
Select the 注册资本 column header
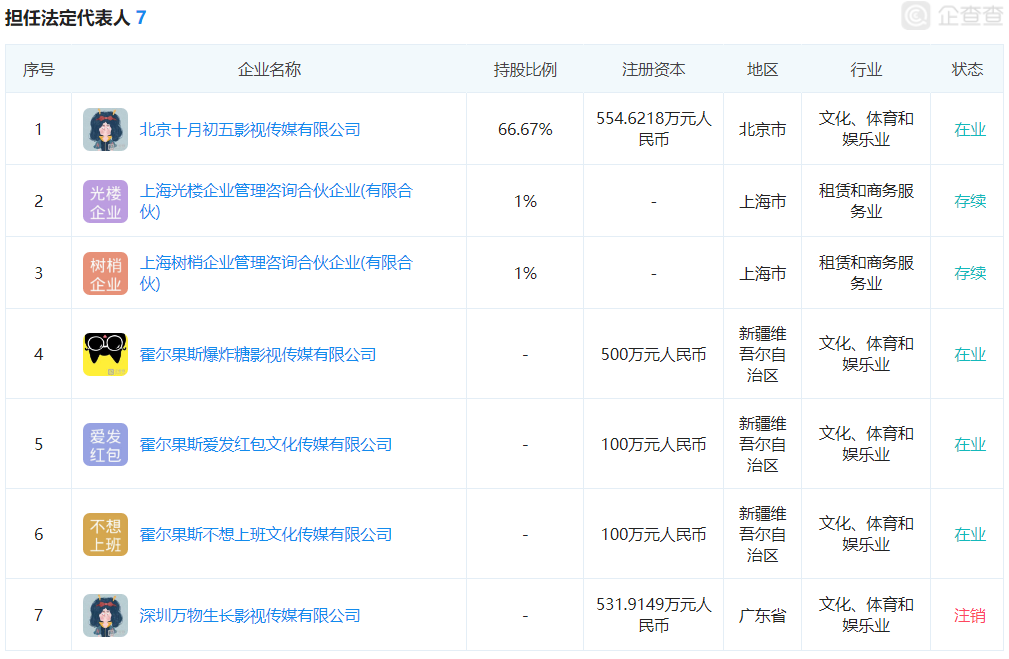(654, 70)
